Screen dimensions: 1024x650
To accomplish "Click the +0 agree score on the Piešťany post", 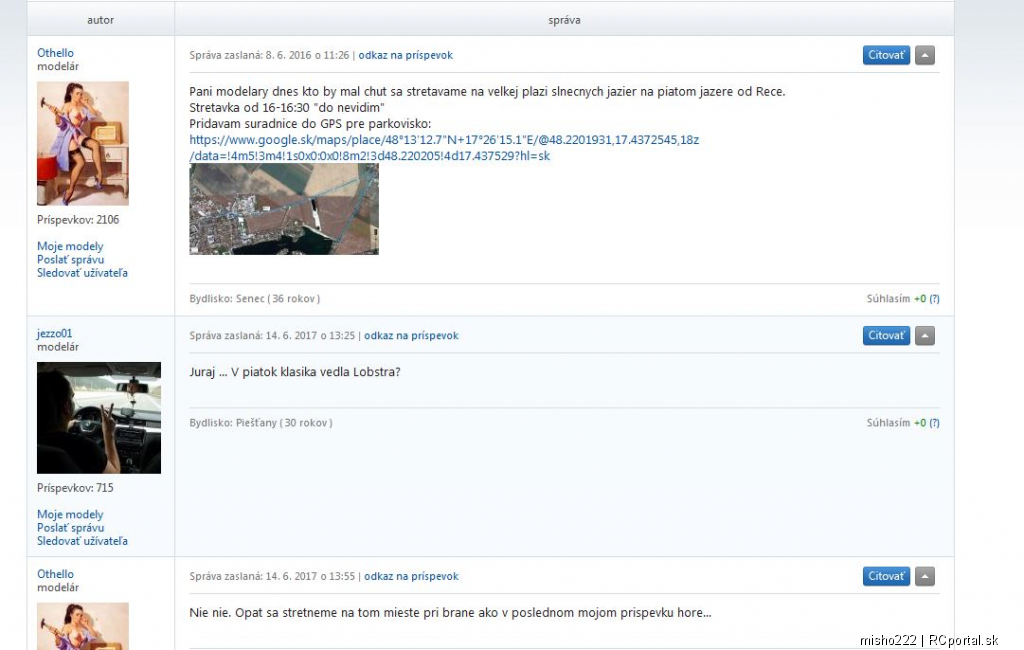I will click(920, 423).
